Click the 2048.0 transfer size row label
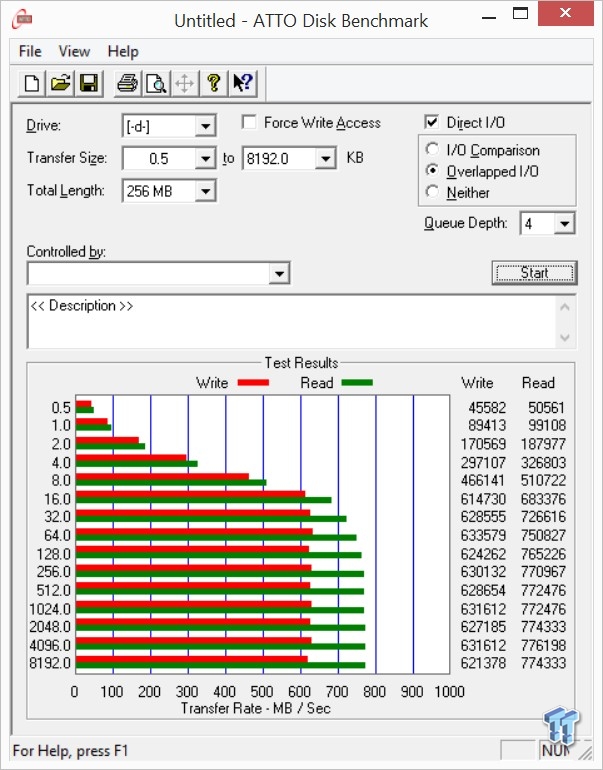The height and width of the screenshot is (770, 603). point(50,627)
